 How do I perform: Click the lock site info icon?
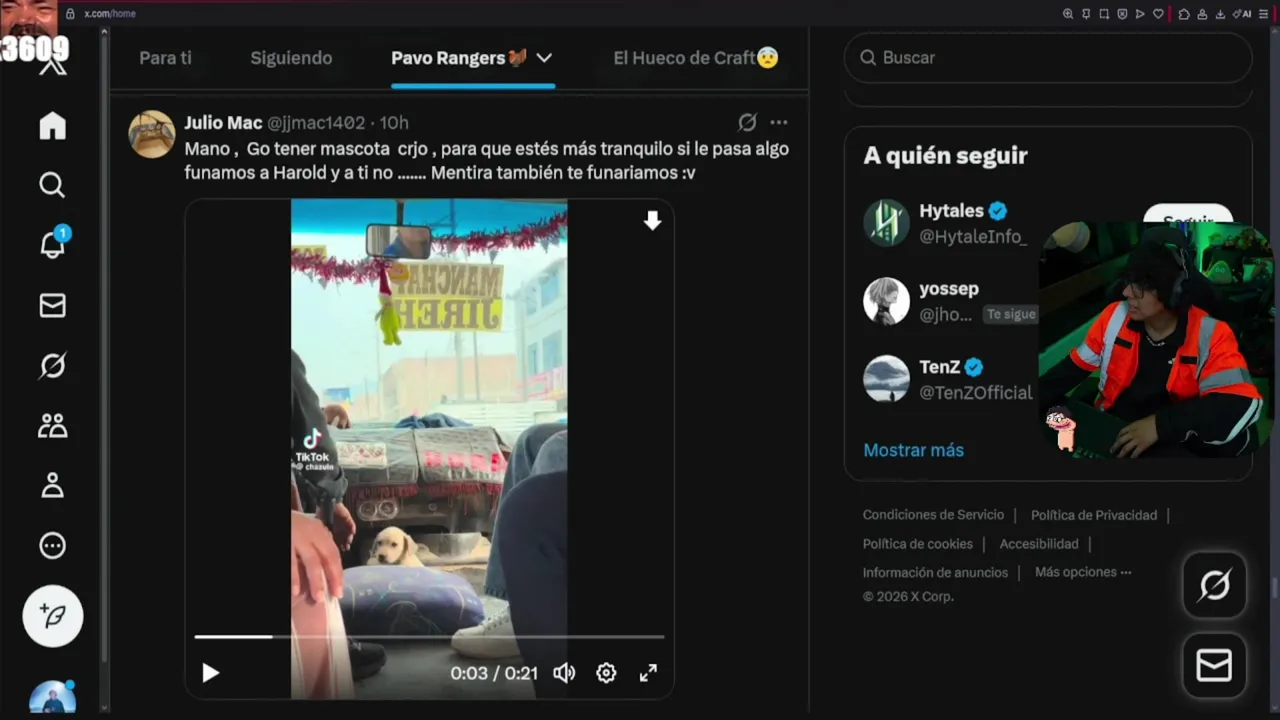(70, 14)
